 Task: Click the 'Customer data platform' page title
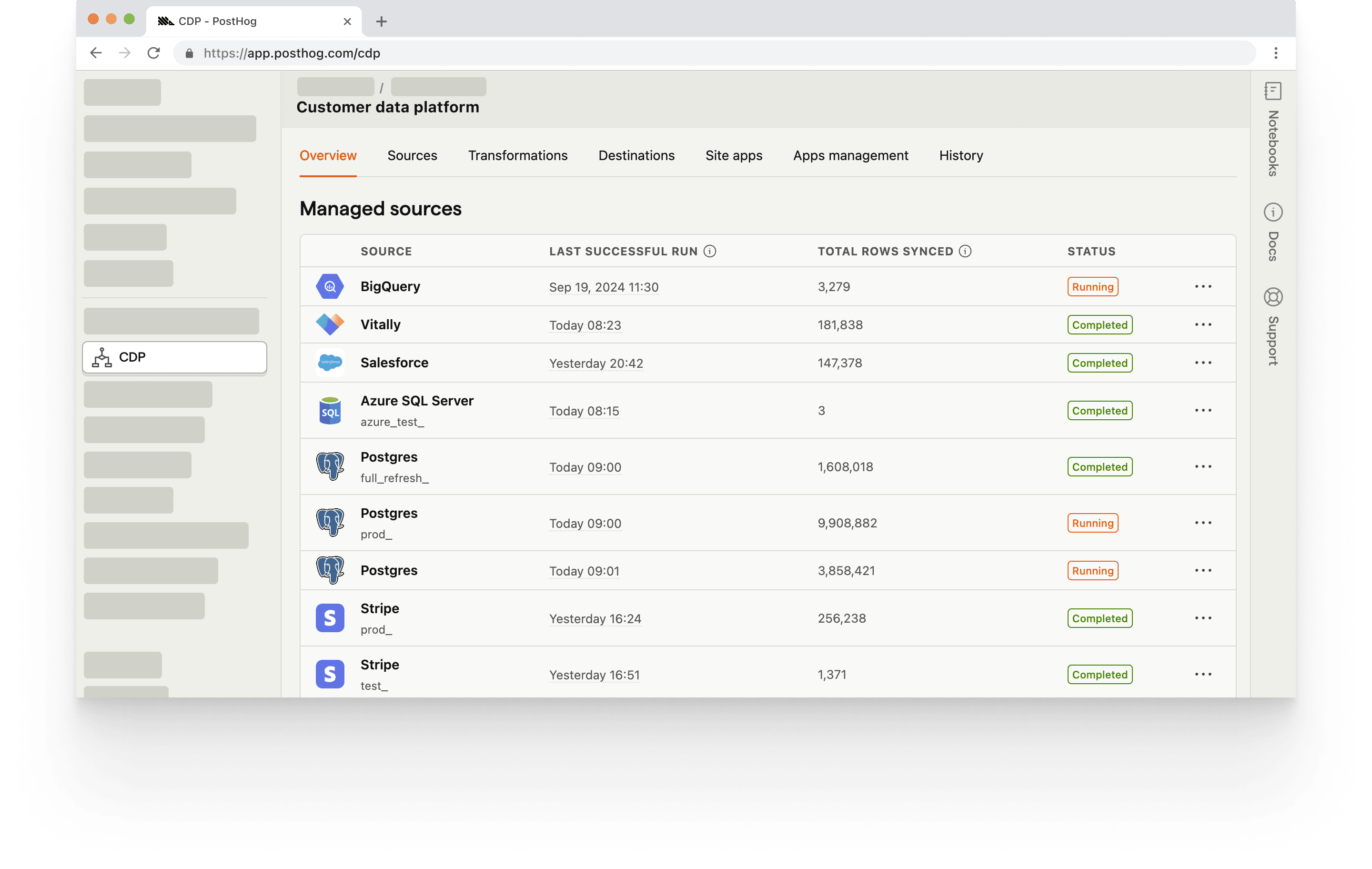tap(387, 107)
